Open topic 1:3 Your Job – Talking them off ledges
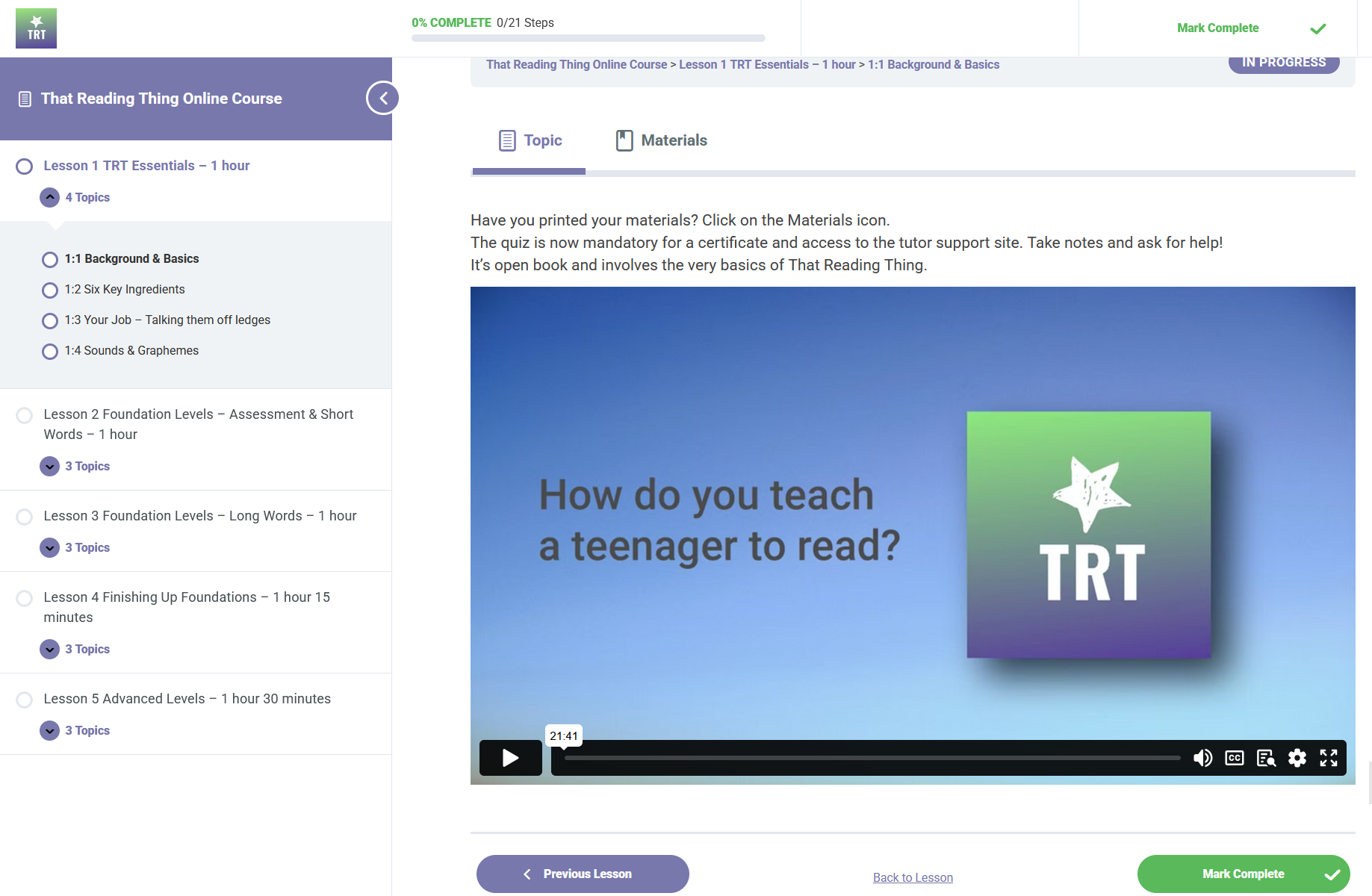 tap(167, 320)
